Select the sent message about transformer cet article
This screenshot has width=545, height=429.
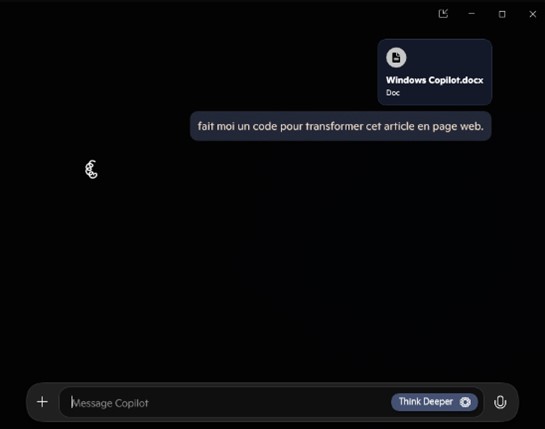coord(341,126)
